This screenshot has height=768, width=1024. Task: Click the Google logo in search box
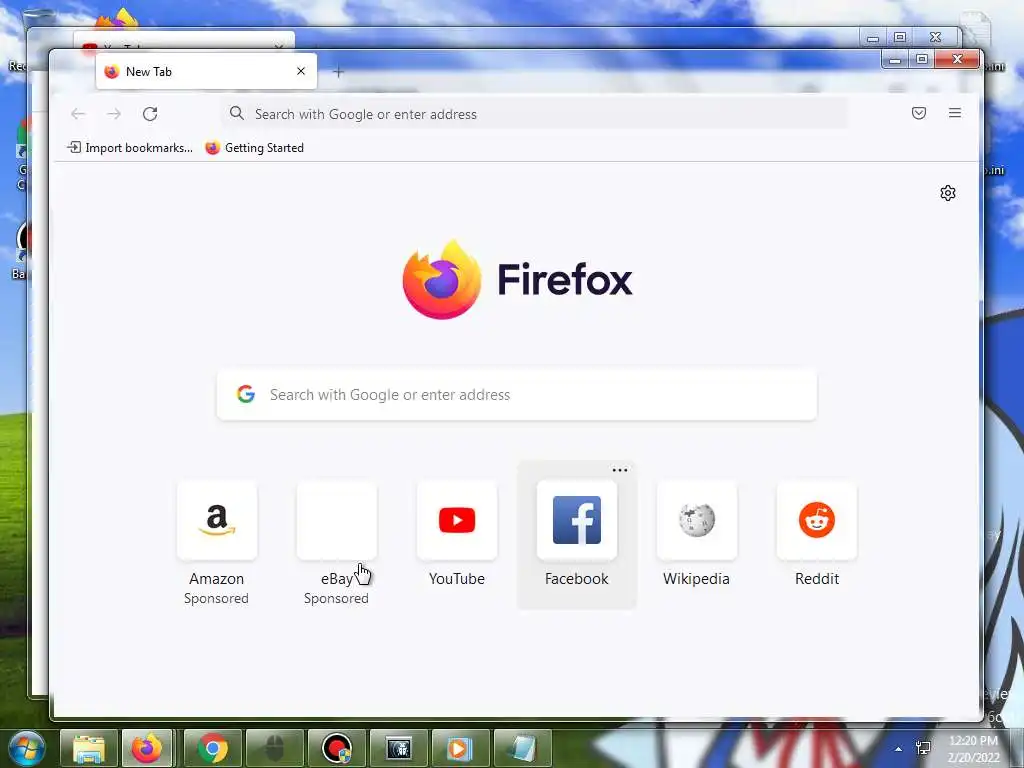pyautogui.click(x=246, y=394)
